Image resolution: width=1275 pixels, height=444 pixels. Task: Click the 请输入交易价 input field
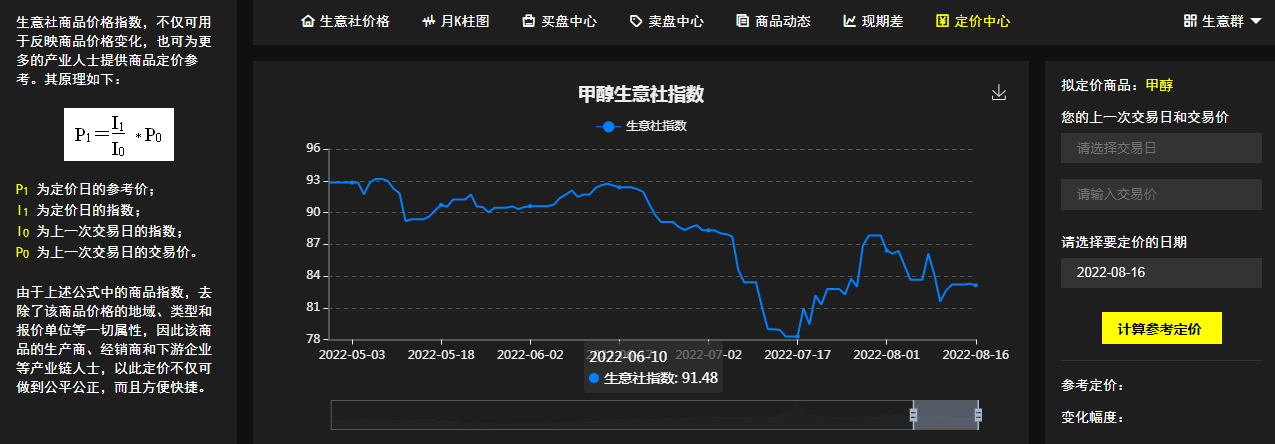tap(1159, 194)
